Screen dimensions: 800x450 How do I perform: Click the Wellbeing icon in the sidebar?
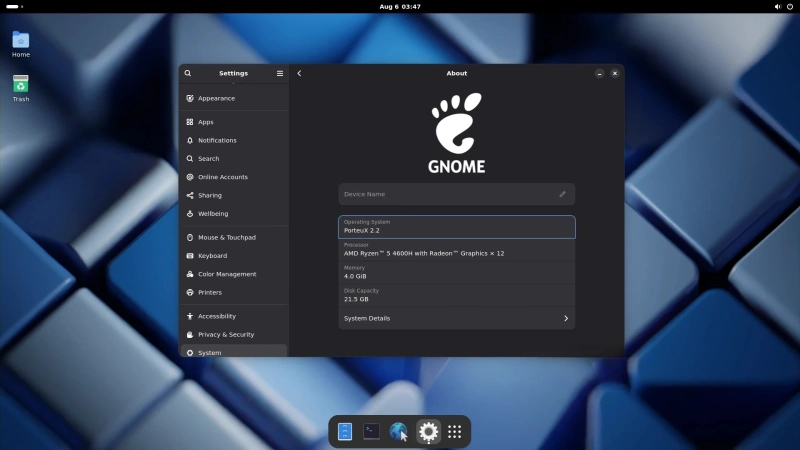tap(190, 214)
